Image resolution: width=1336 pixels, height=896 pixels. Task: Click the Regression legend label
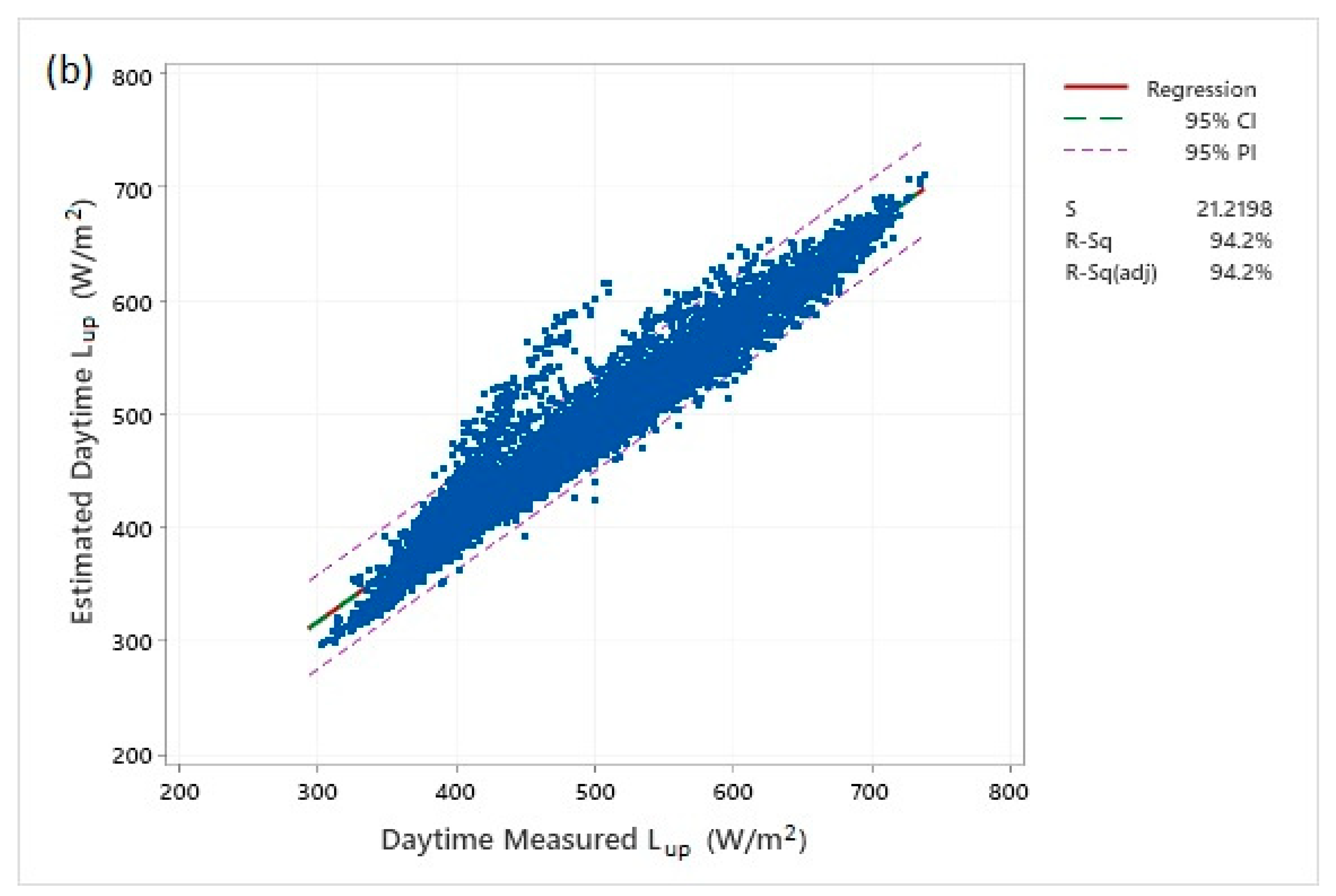[x=1201, y=90]
